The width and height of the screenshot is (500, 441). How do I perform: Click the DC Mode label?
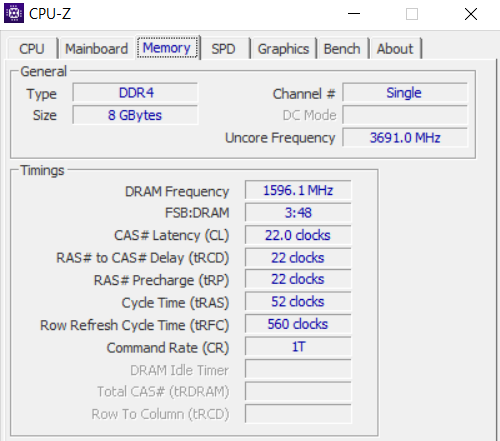point(310,115)
